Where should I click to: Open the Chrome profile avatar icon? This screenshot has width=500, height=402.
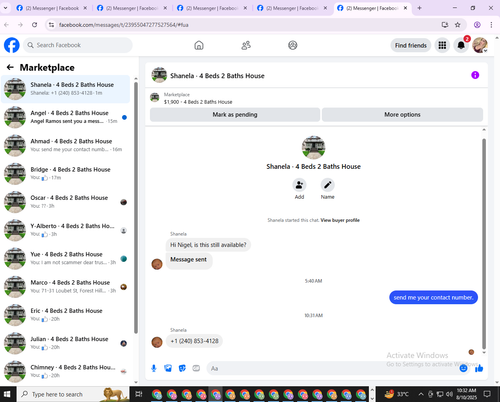477,25
